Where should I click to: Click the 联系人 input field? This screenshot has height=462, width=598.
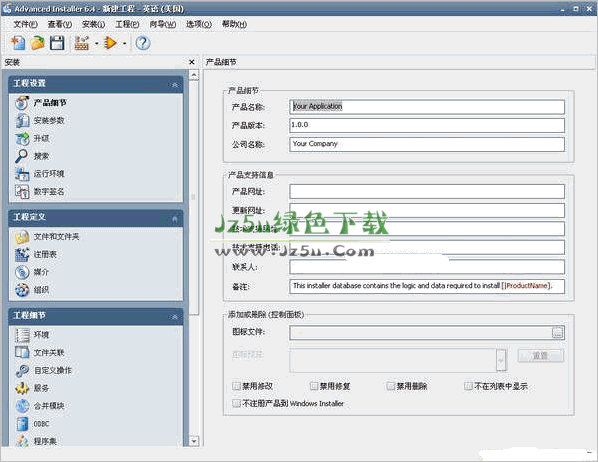[427, 267]
